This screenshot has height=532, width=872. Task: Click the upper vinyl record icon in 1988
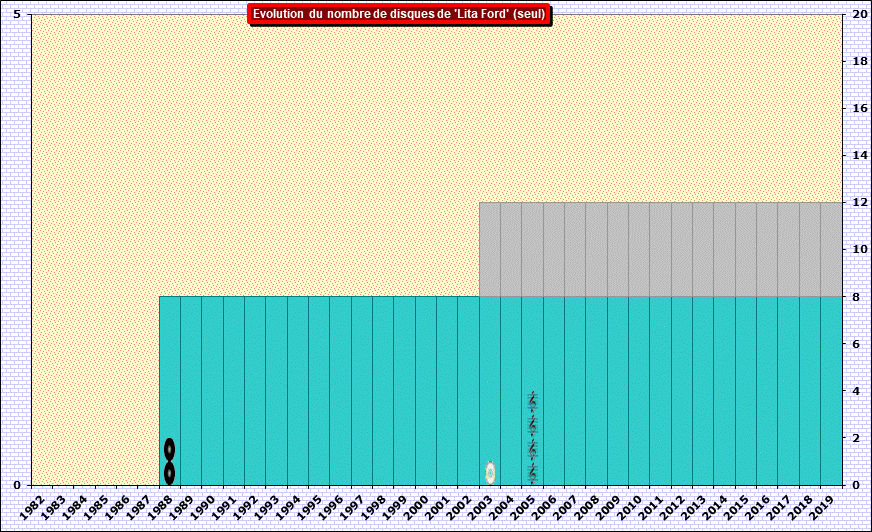(x=170, y=449)
